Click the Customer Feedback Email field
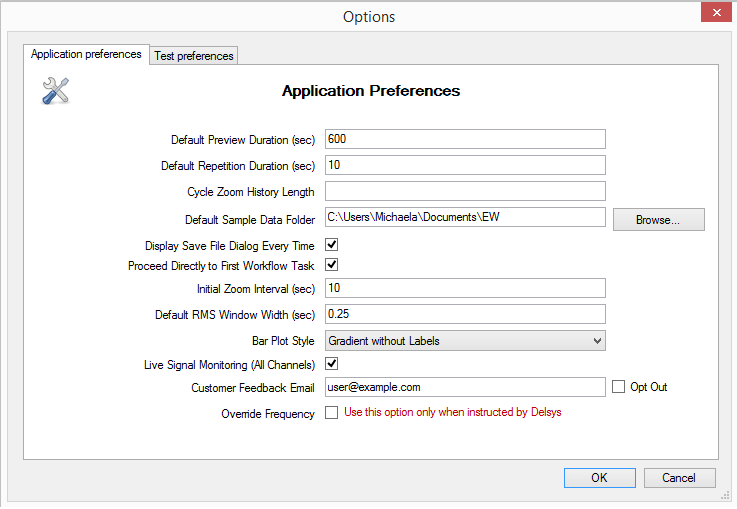 pos(465,387)
